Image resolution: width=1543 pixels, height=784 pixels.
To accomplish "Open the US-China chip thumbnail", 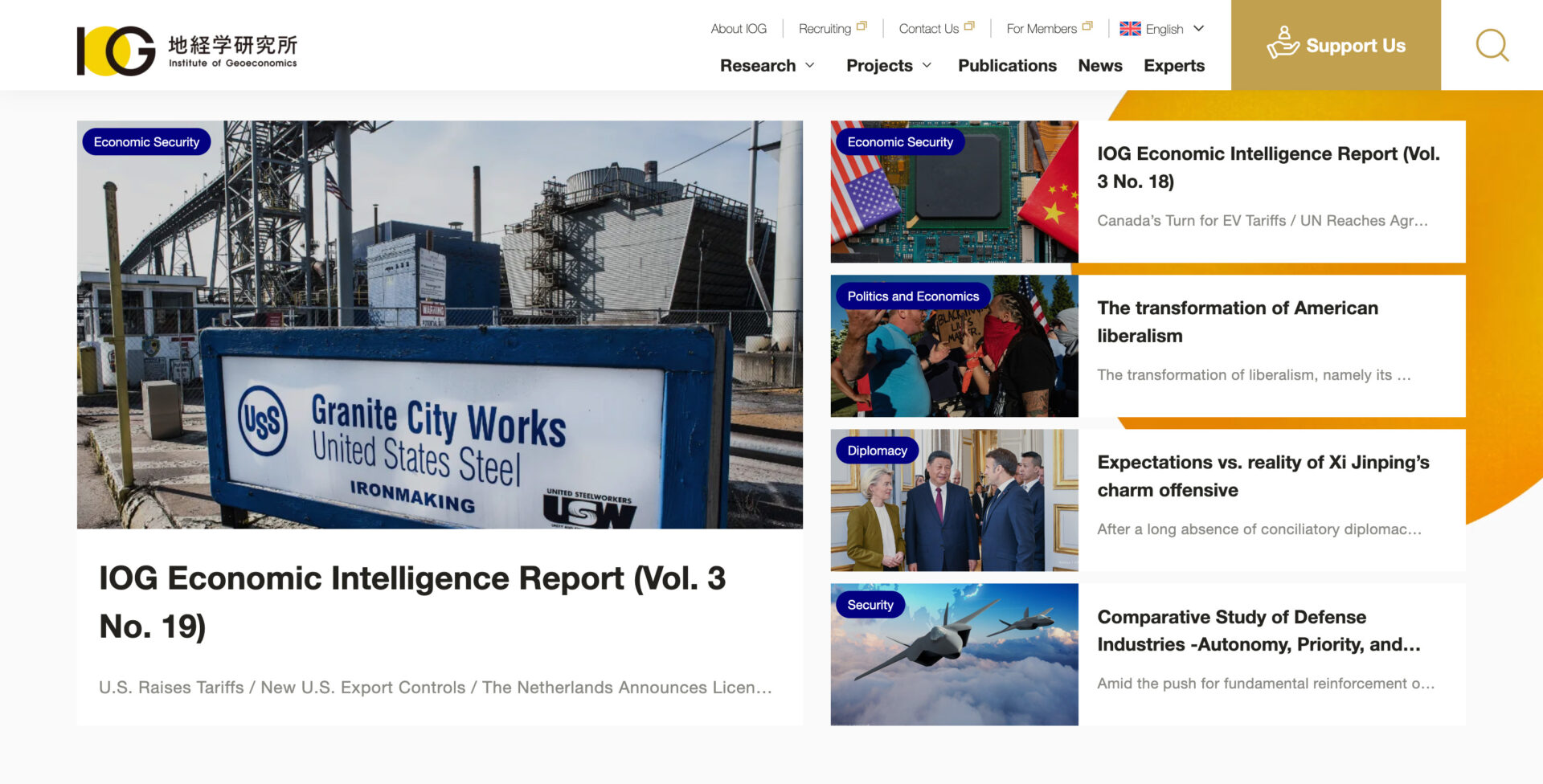I will click(x=954, y=191).
